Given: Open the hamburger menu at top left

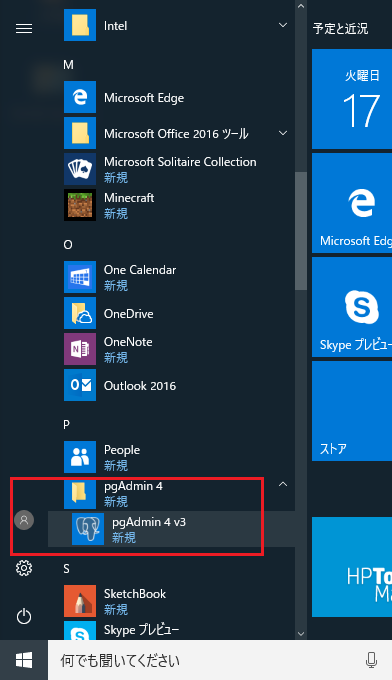Looking at the screenshot, I should point(24,29).
